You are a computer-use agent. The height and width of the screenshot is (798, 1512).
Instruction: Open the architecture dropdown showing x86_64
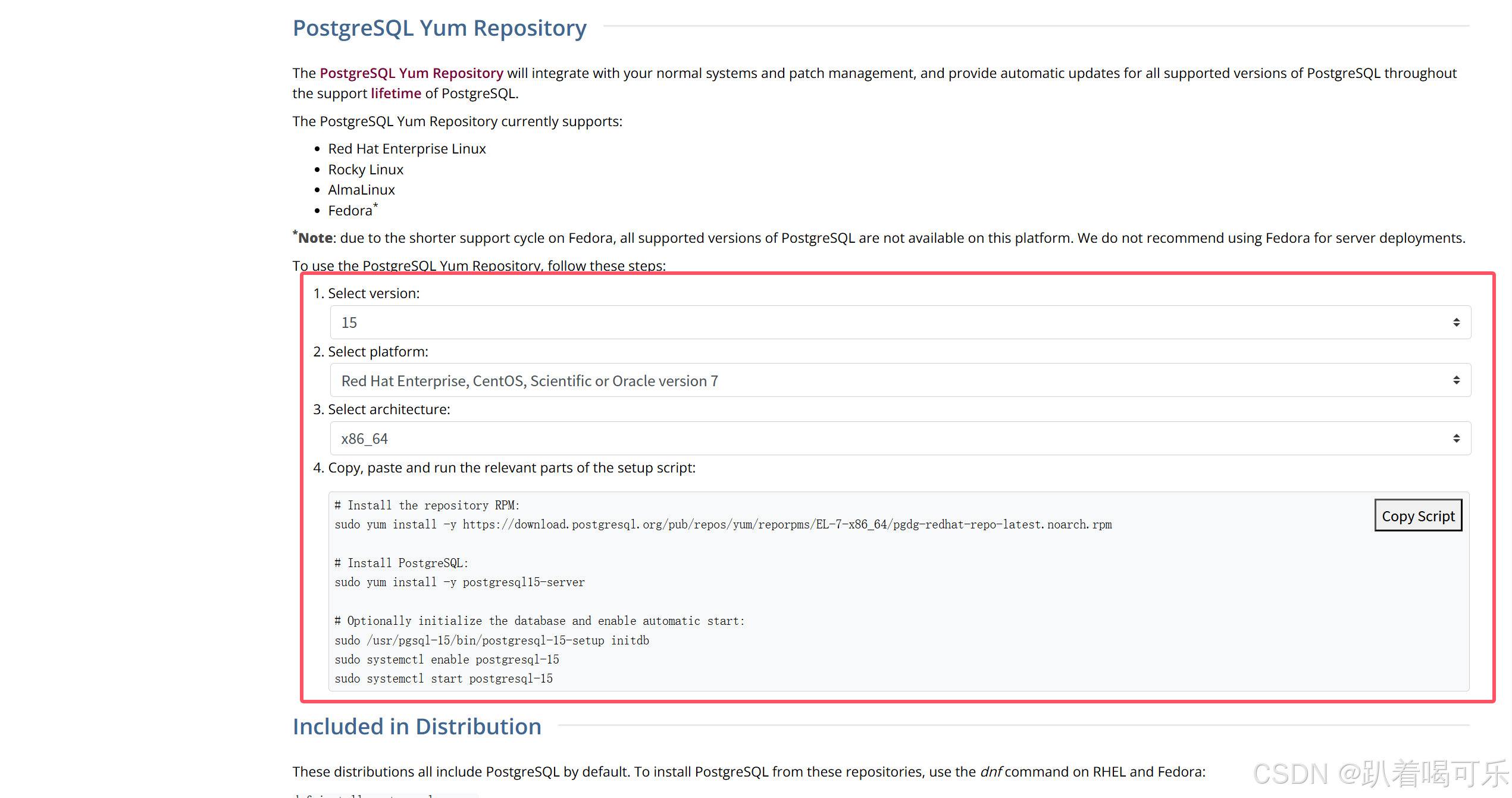click(900, 439)
